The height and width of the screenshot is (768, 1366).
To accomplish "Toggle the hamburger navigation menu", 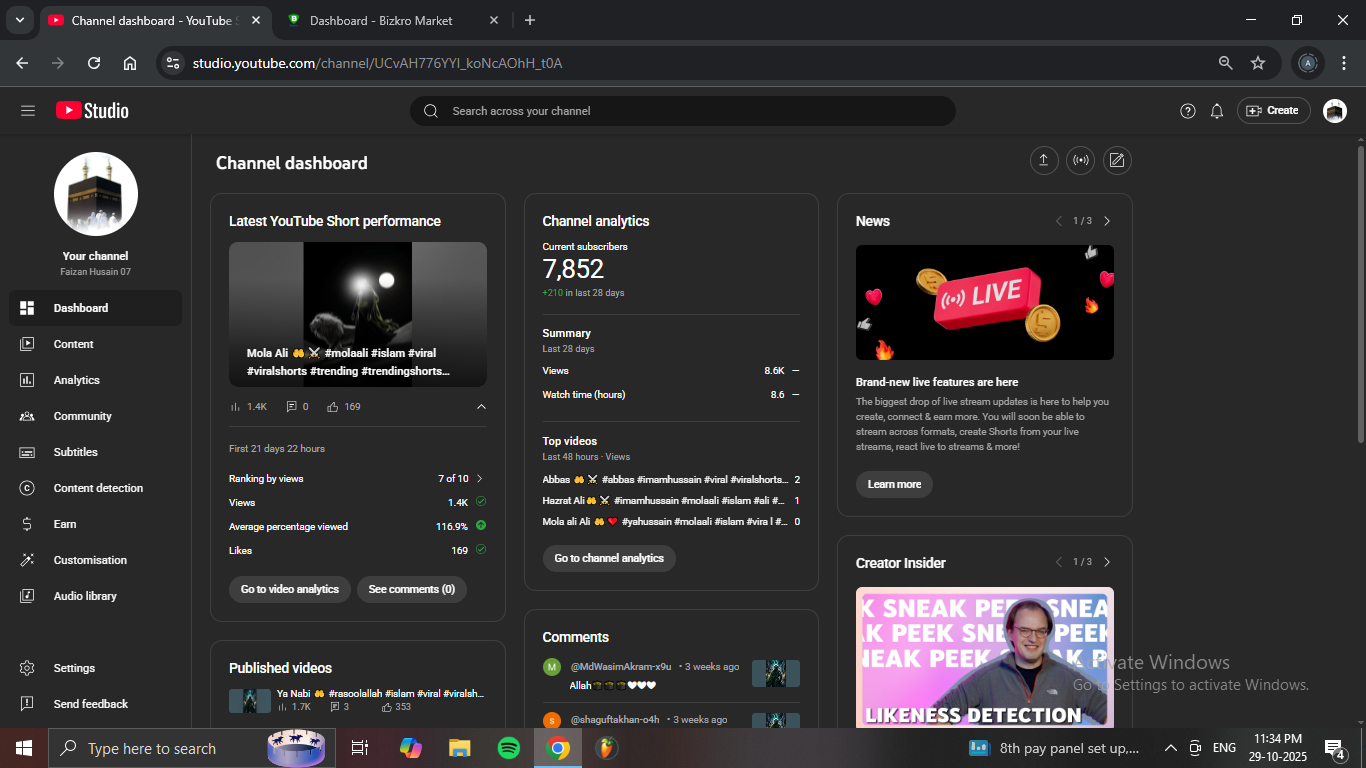I will pos(28,111).
